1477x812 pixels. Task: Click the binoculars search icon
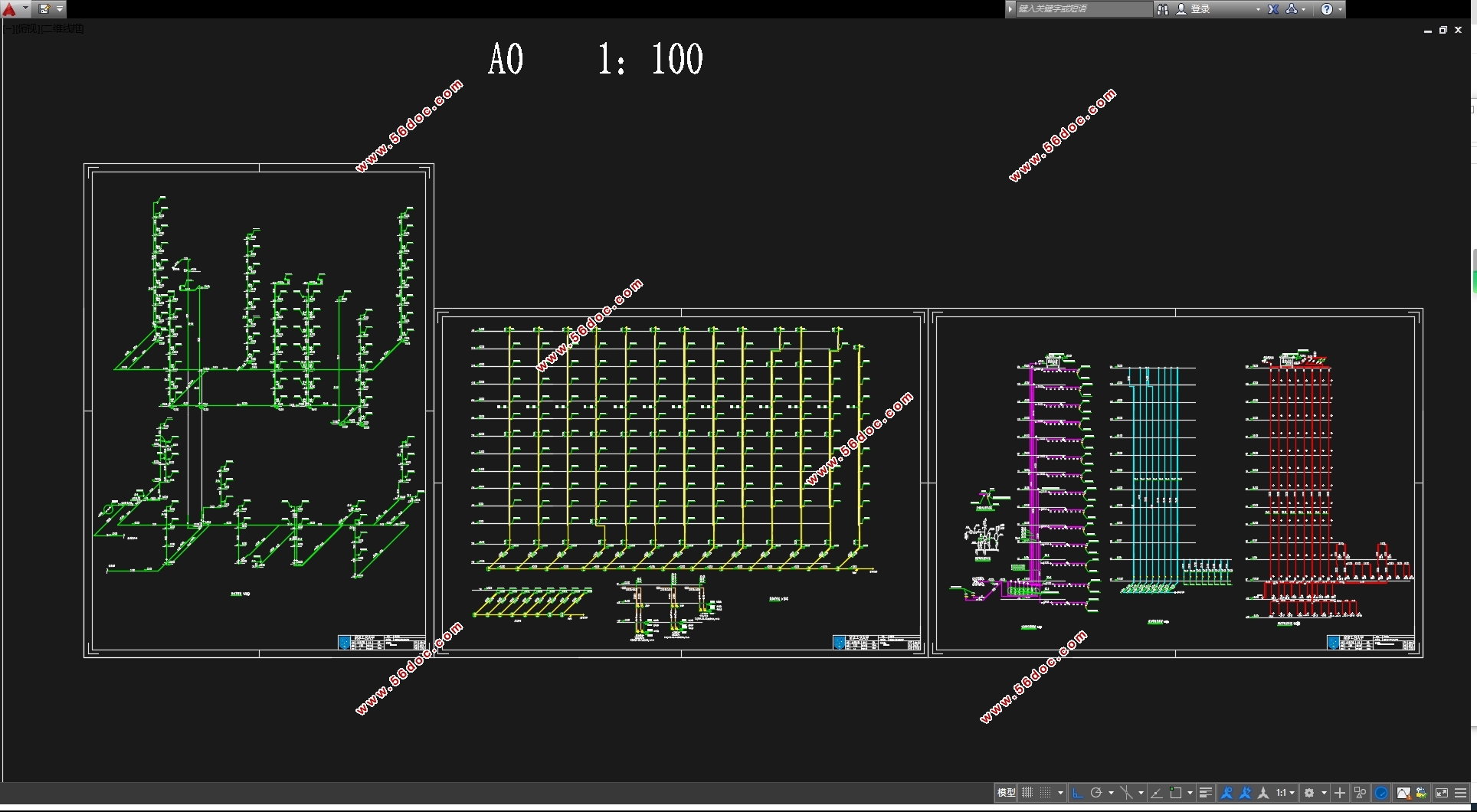[1163, 9]
